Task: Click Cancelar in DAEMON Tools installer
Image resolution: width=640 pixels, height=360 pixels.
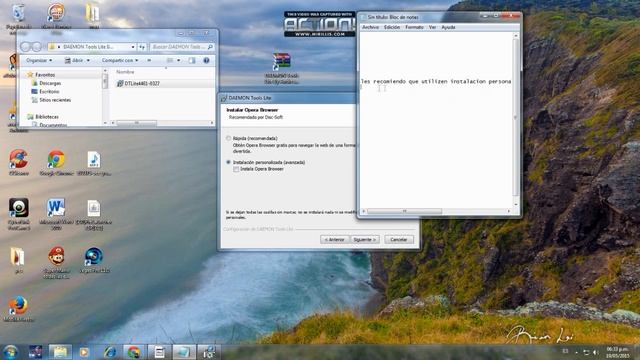Action: click(x=399, y=240)
